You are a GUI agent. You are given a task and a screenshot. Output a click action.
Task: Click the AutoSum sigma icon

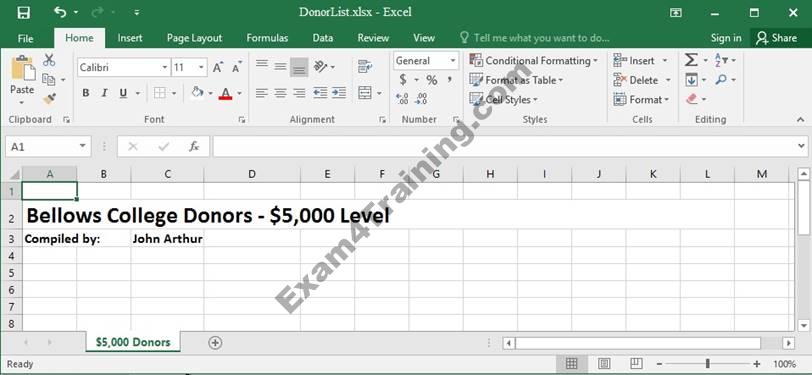point(691,60)
